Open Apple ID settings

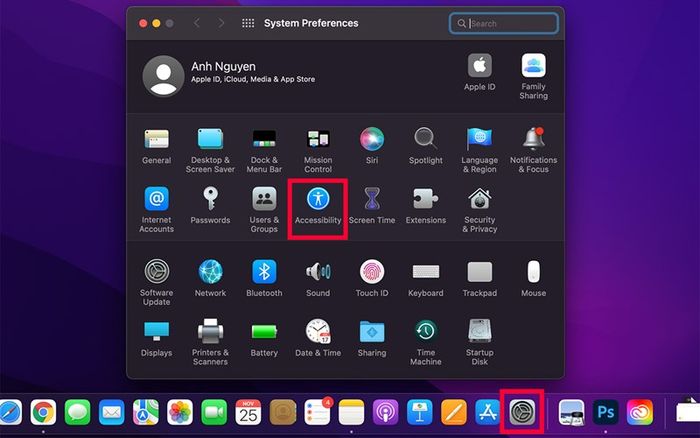[x=479, y=73]
